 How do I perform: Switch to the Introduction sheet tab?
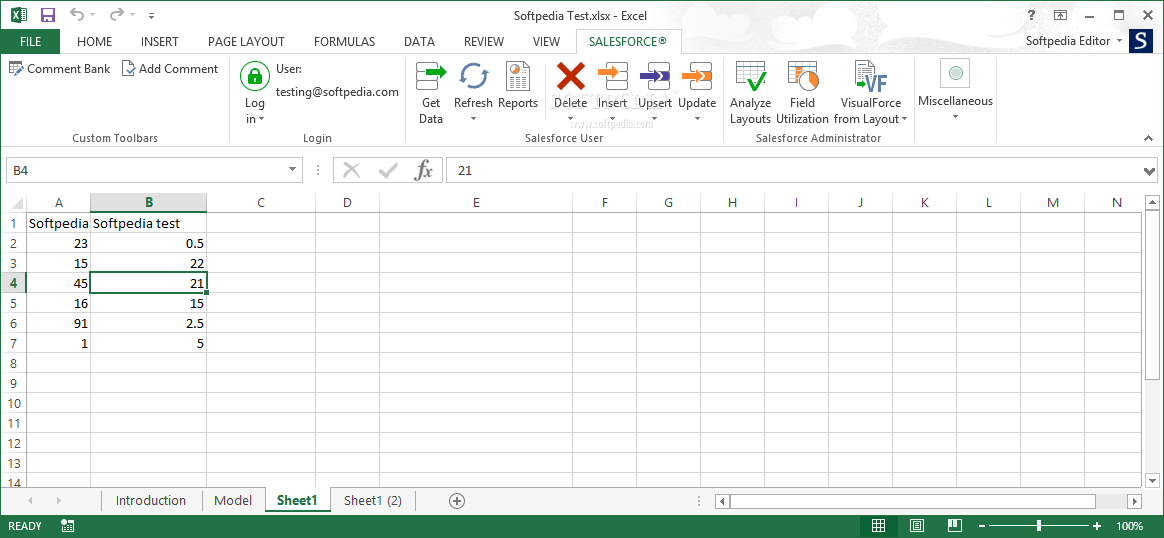(x=151, y=501)
